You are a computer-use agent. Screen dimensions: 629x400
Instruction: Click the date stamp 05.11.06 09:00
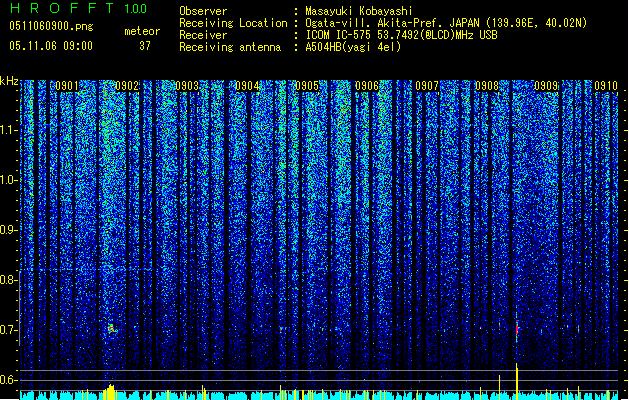51,46
